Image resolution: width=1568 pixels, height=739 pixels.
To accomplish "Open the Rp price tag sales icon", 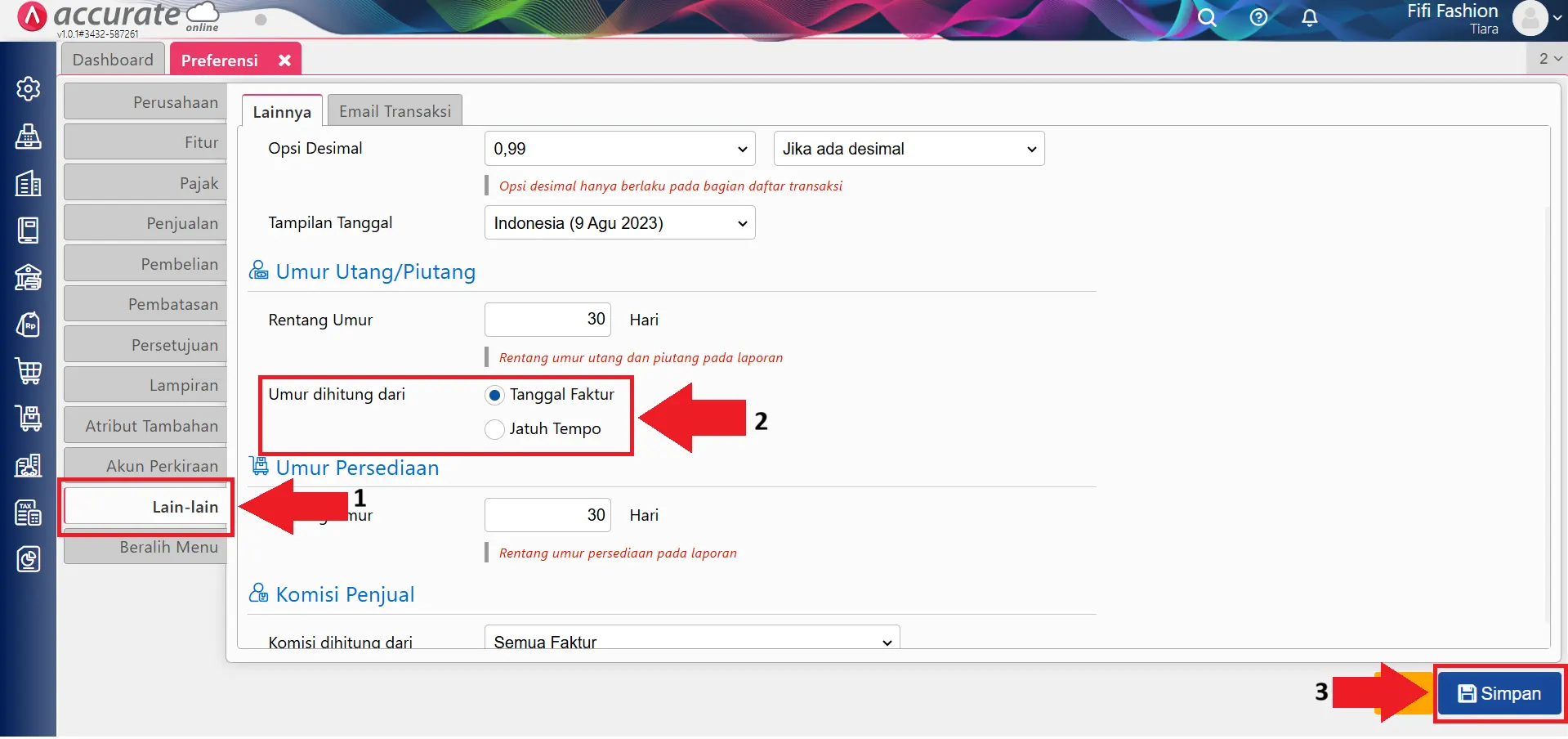I will (x=29, y=325).
